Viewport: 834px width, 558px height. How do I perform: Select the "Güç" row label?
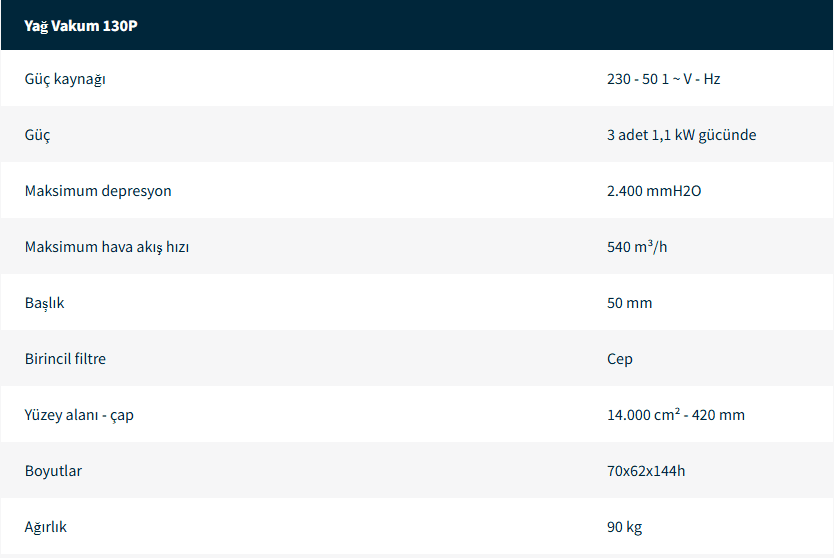(37, 135)
